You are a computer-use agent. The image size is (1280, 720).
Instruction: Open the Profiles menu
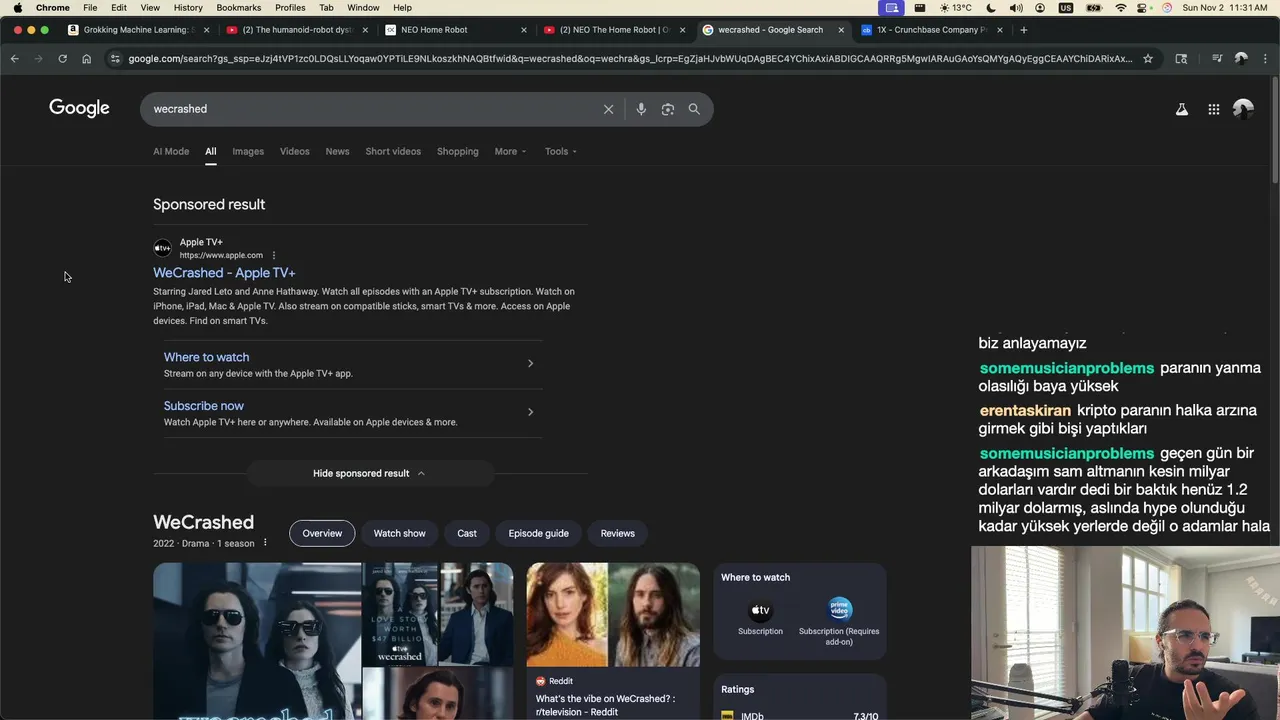click(290, 7)
